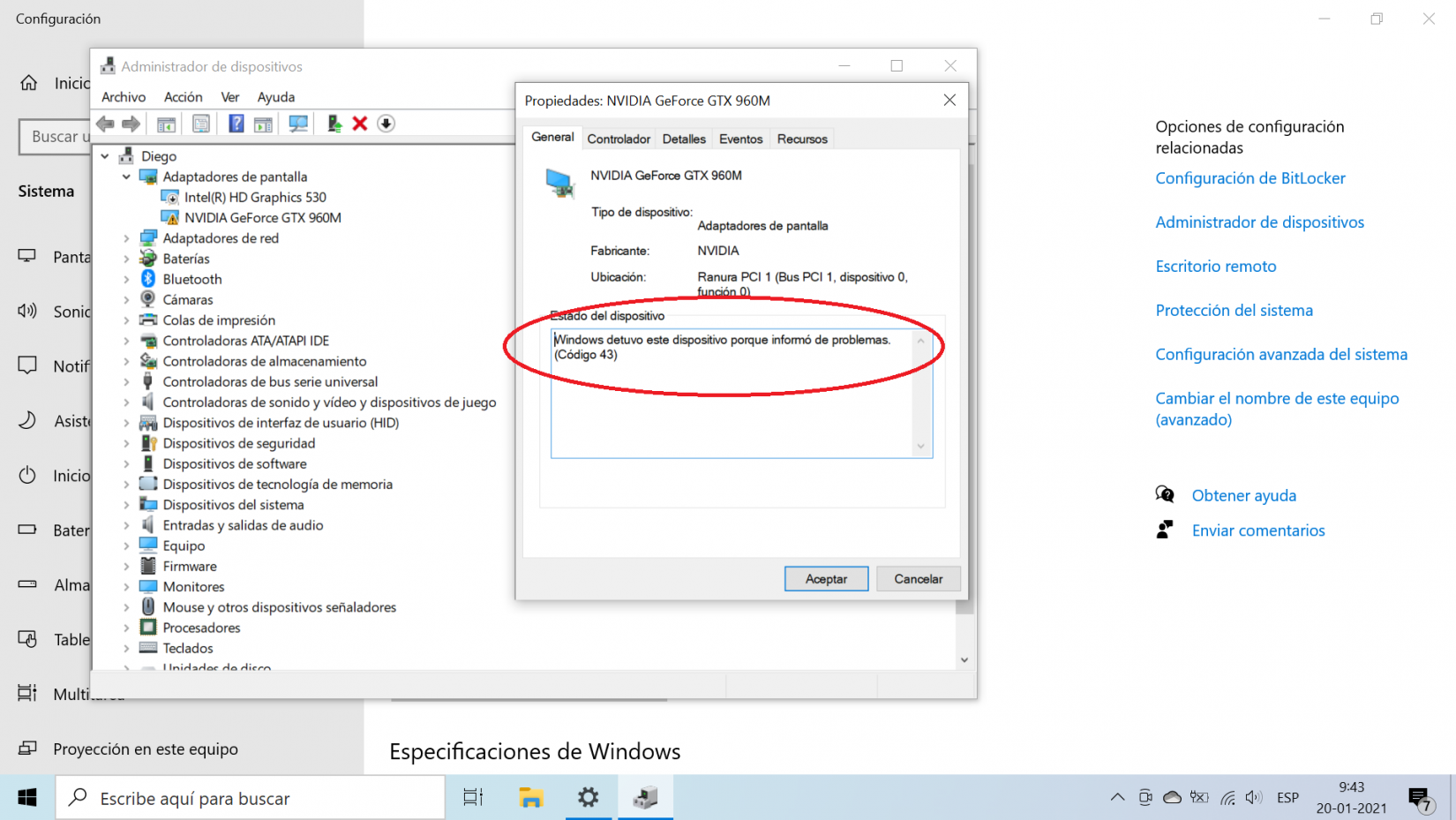
Task: Select the Intel(R) HD Graphics 530 adapter
Action: [x=255, y=197]
